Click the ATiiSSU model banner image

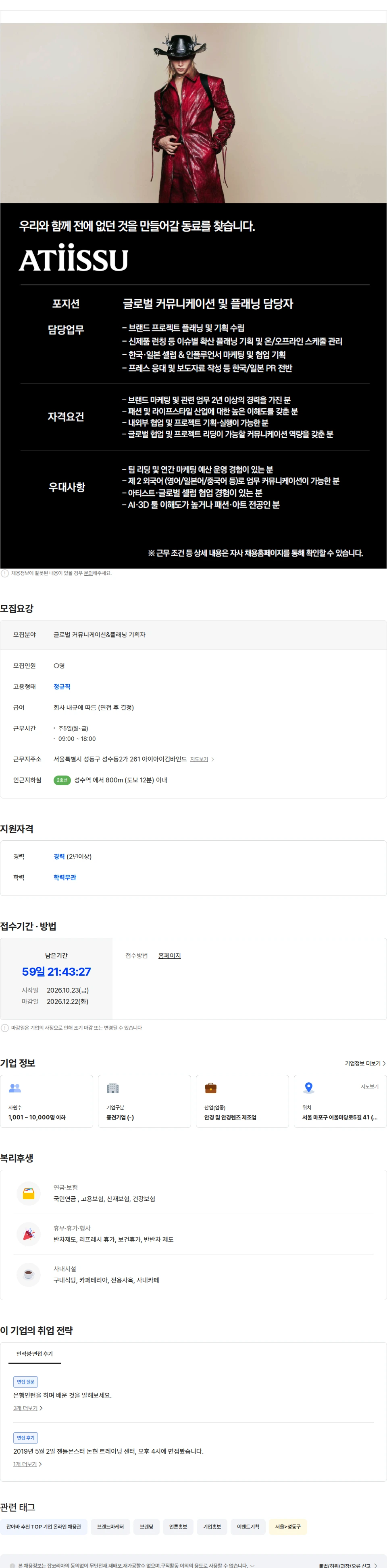point(193,113)
